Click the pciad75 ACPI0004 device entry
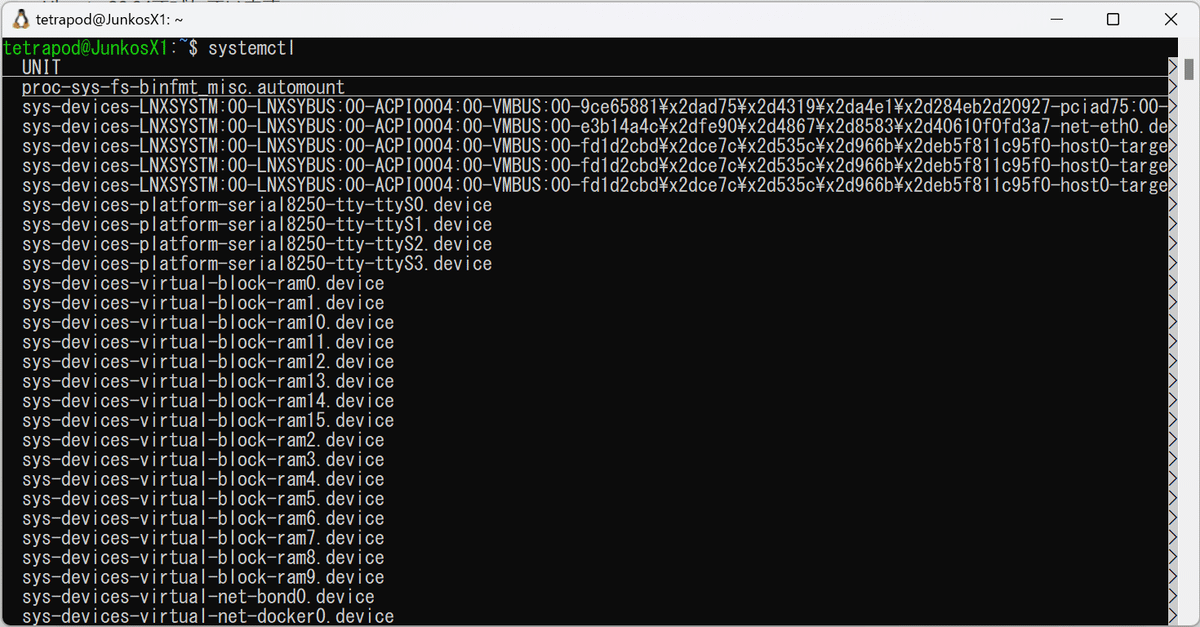This screenshot has width=1200, height=627. (400, 106)
